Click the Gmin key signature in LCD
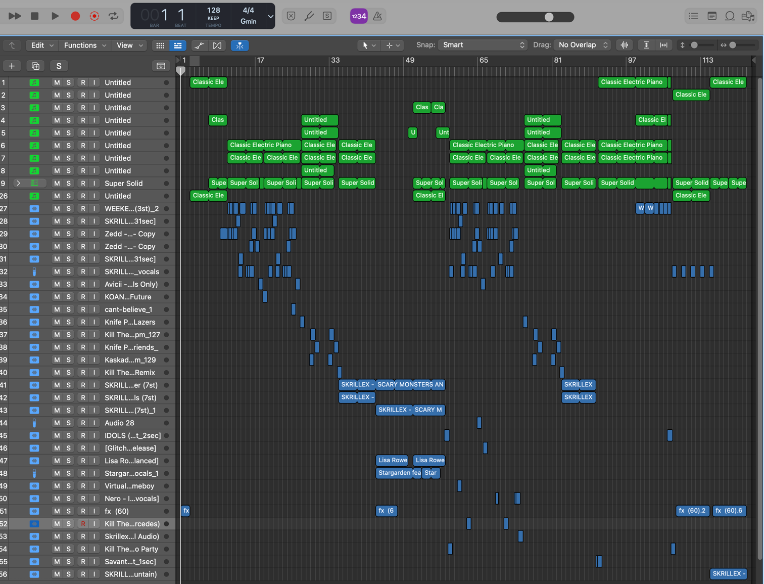 click(248, 21)
